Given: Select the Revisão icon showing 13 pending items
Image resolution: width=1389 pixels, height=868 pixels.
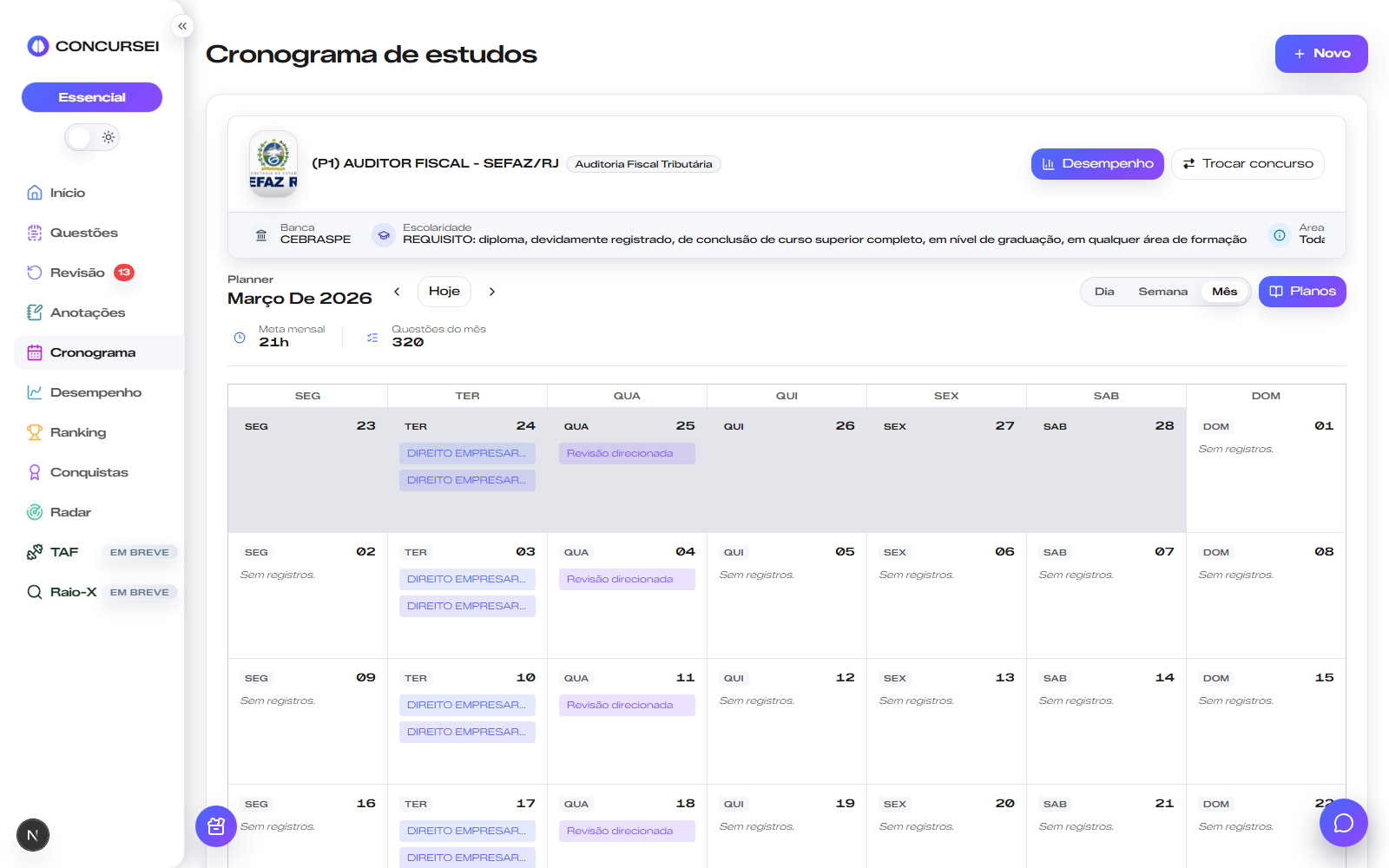Looking at the screenshot, I should (x=35, y=272).
